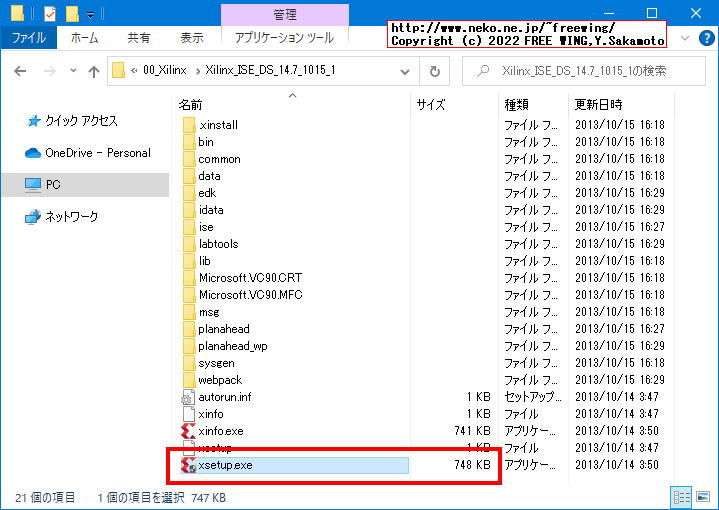Select the sysgen folder icon

188,363
